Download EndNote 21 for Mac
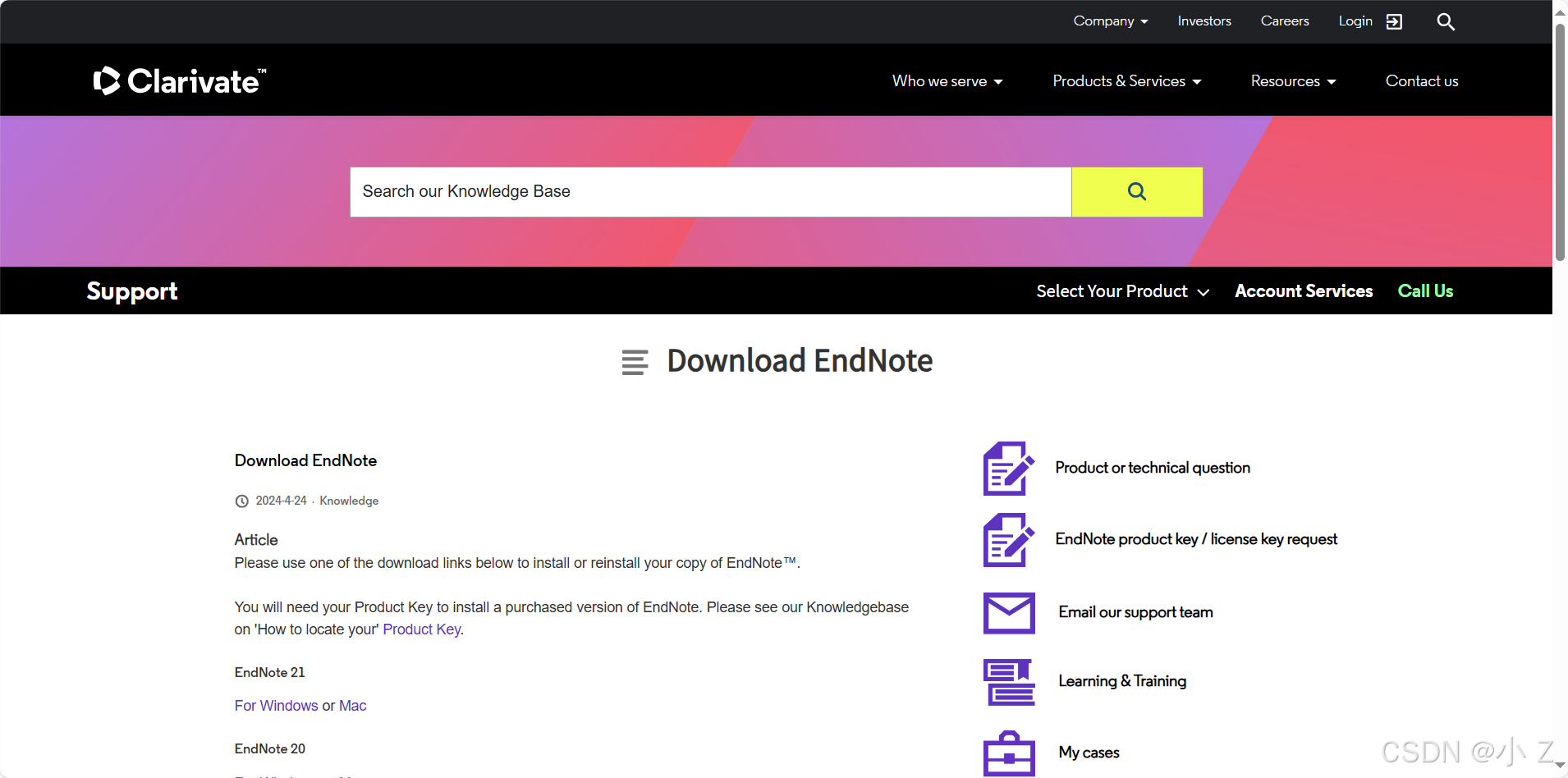The image size is (1568, 778). coord(353,706)
